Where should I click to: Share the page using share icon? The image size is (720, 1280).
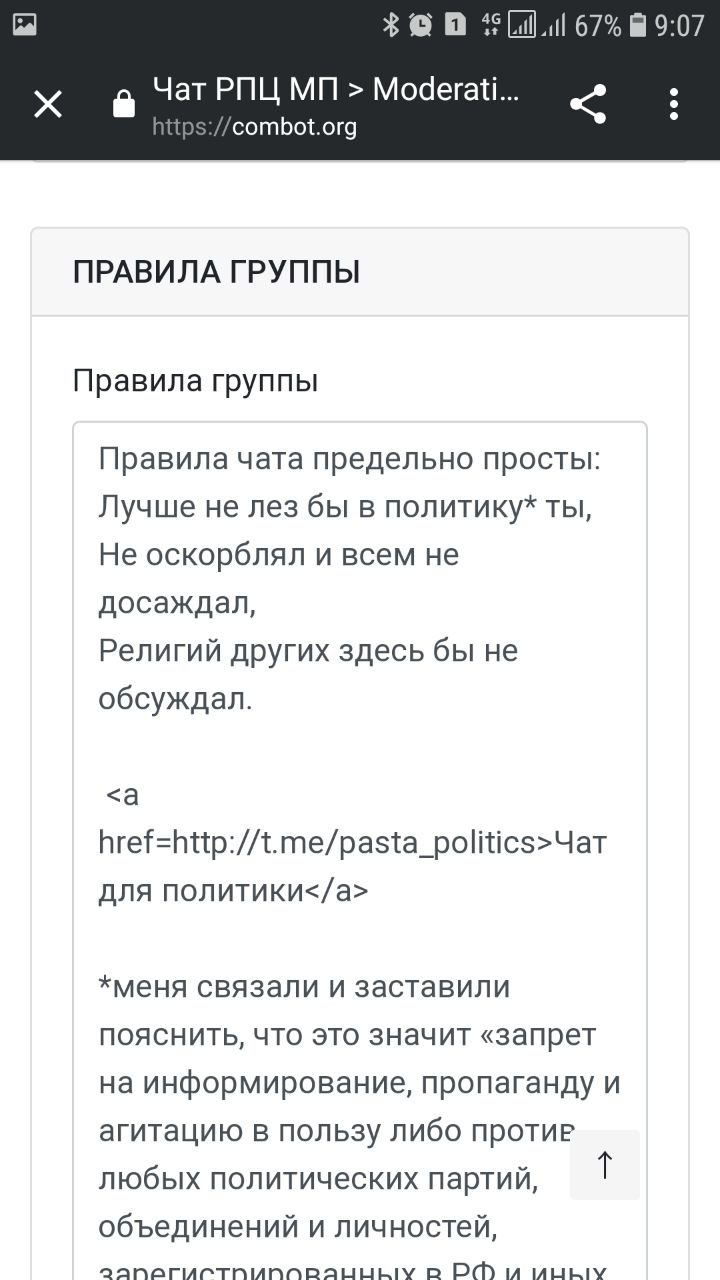(x=588, y=104)
